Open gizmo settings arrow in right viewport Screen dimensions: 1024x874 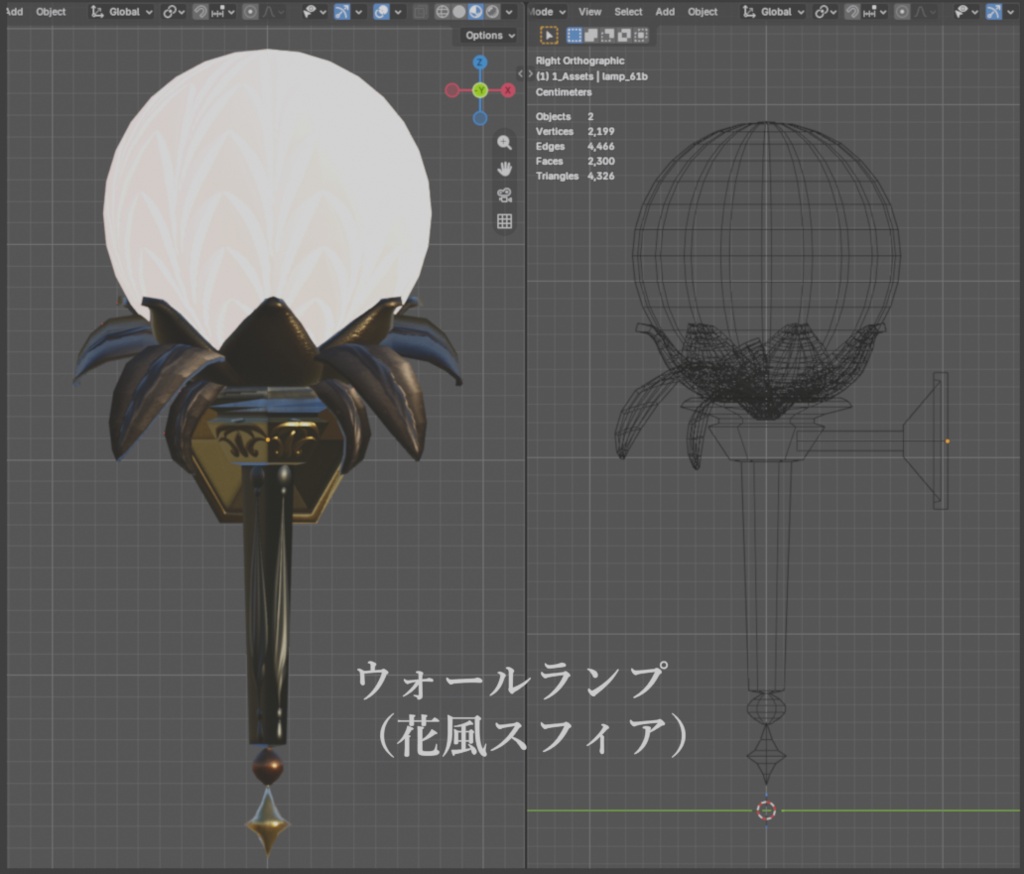pyautogui.click(x=1010, y=12)
